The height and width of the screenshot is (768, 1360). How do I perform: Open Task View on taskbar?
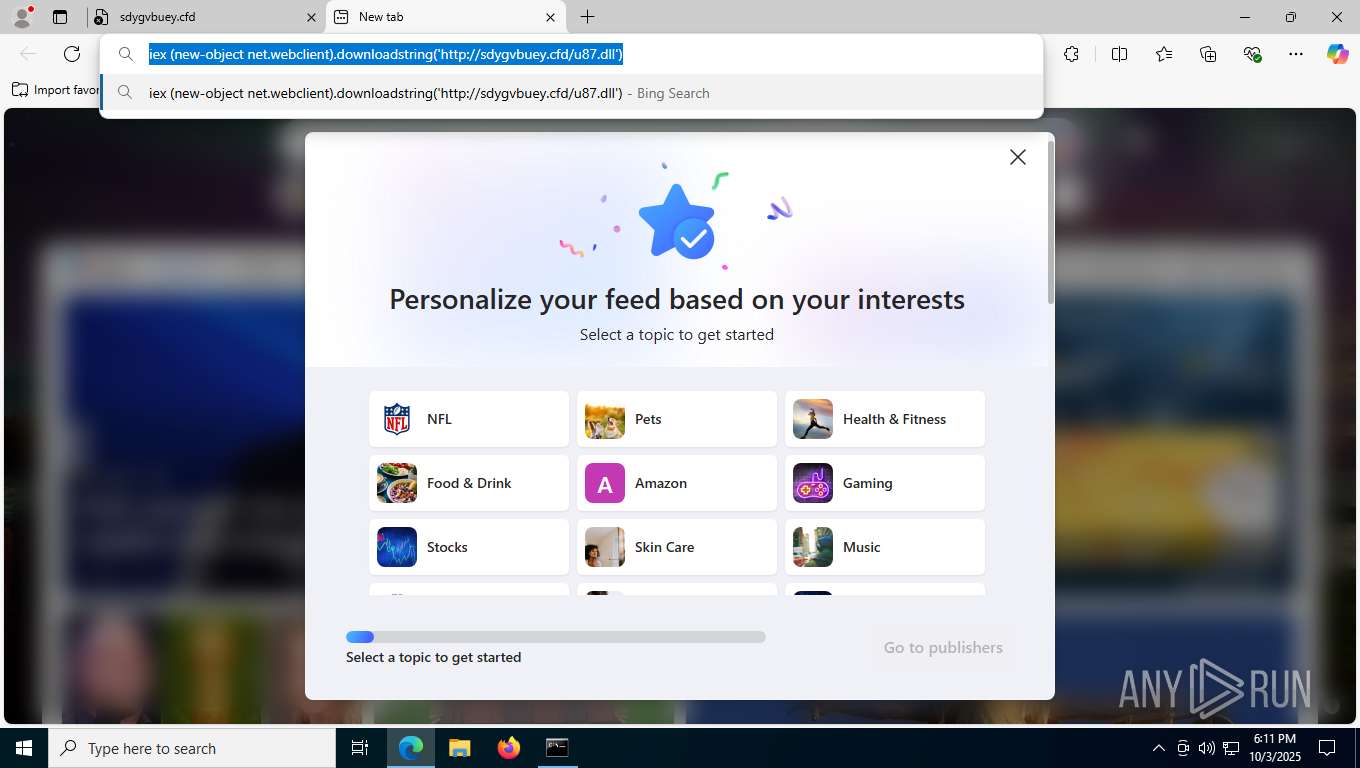(x=360, y=748)
